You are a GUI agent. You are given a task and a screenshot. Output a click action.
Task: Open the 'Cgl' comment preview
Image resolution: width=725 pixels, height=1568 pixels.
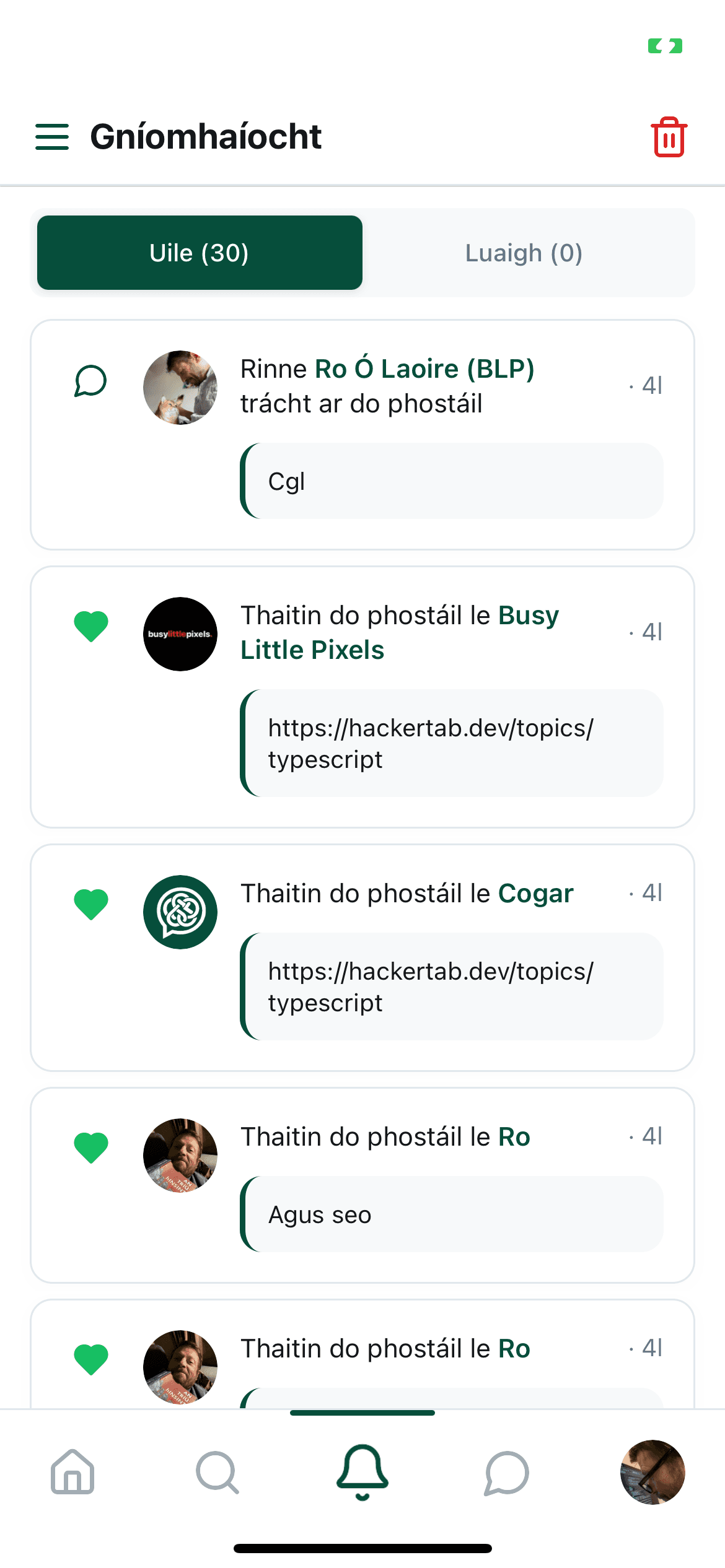pyautogui.click(x=452, y=481)
